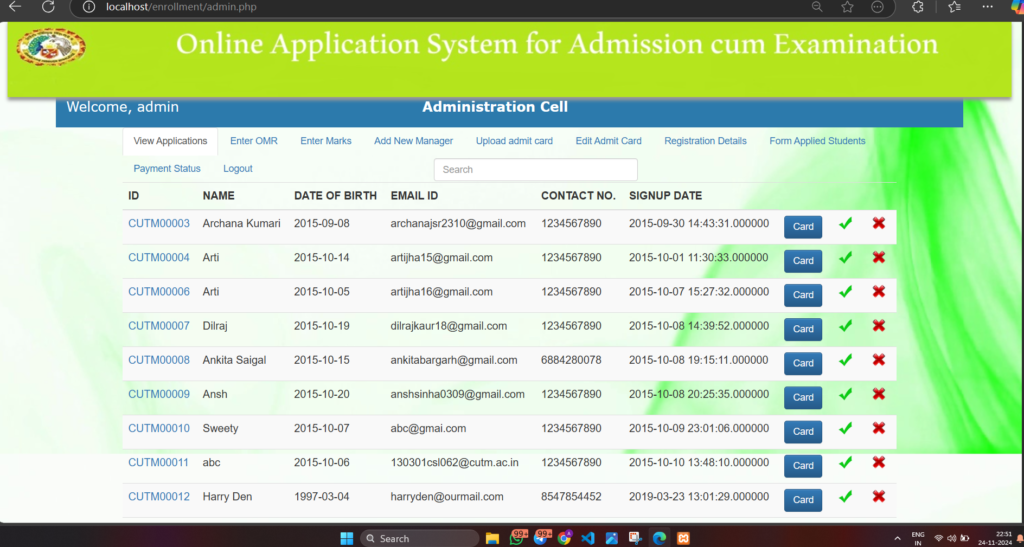
Task: Click red cross for Ankita Saigal
Action: (879, 360)
